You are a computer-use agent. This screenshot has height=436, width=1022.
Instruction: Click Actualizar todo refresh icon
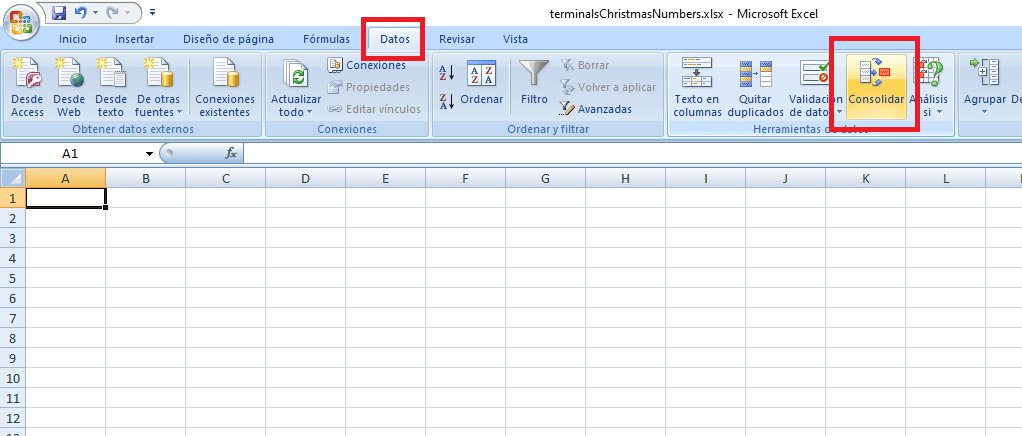coord(296,73)
